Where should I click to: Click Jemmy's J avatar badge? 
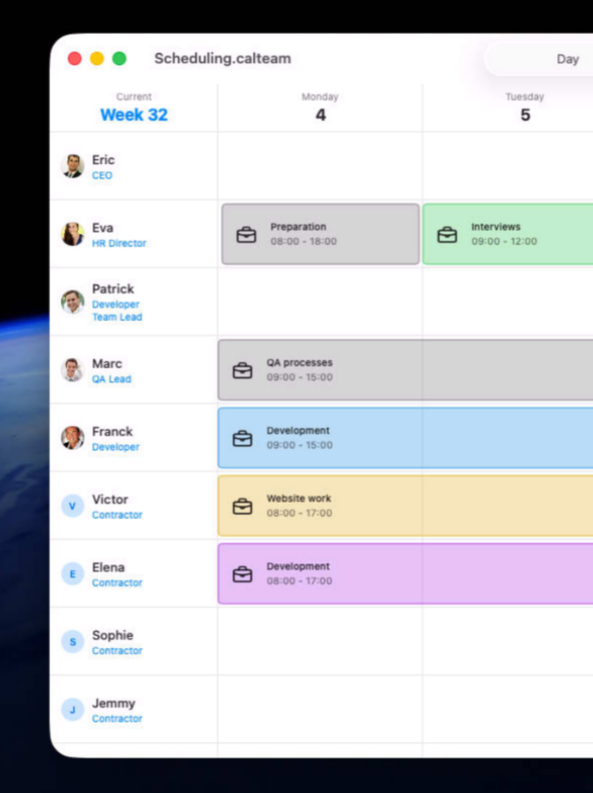[72, 710]
